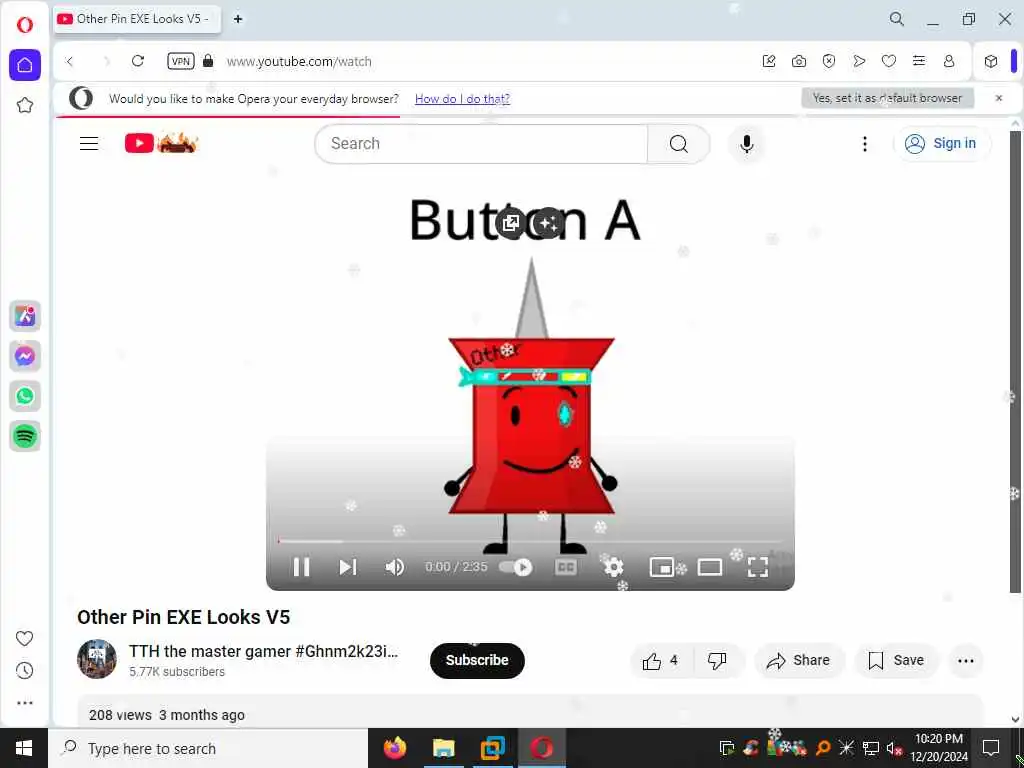1024x768 pixels.
Task: Toggle autoplay switch in player
Action: [516, 567]
